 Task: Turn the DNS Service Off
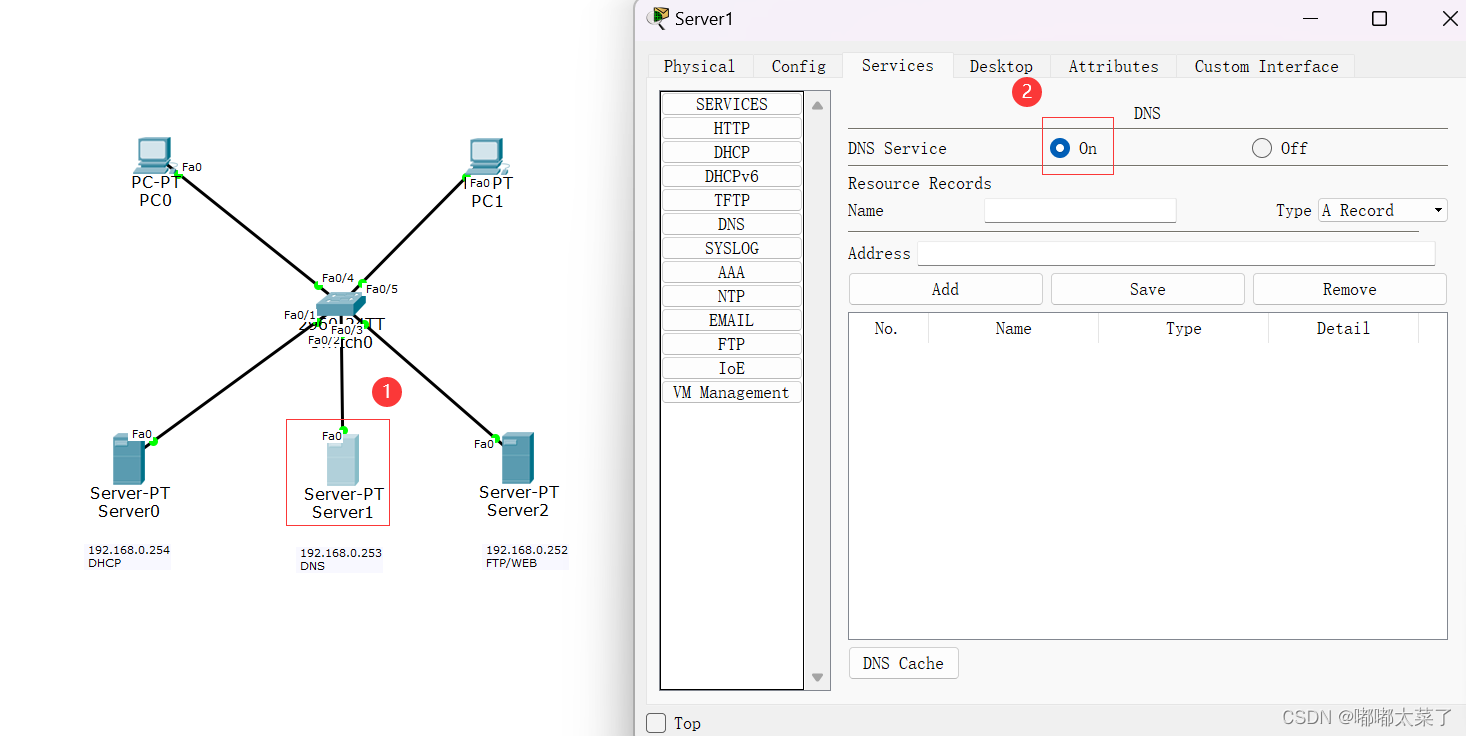point(1262,148)
